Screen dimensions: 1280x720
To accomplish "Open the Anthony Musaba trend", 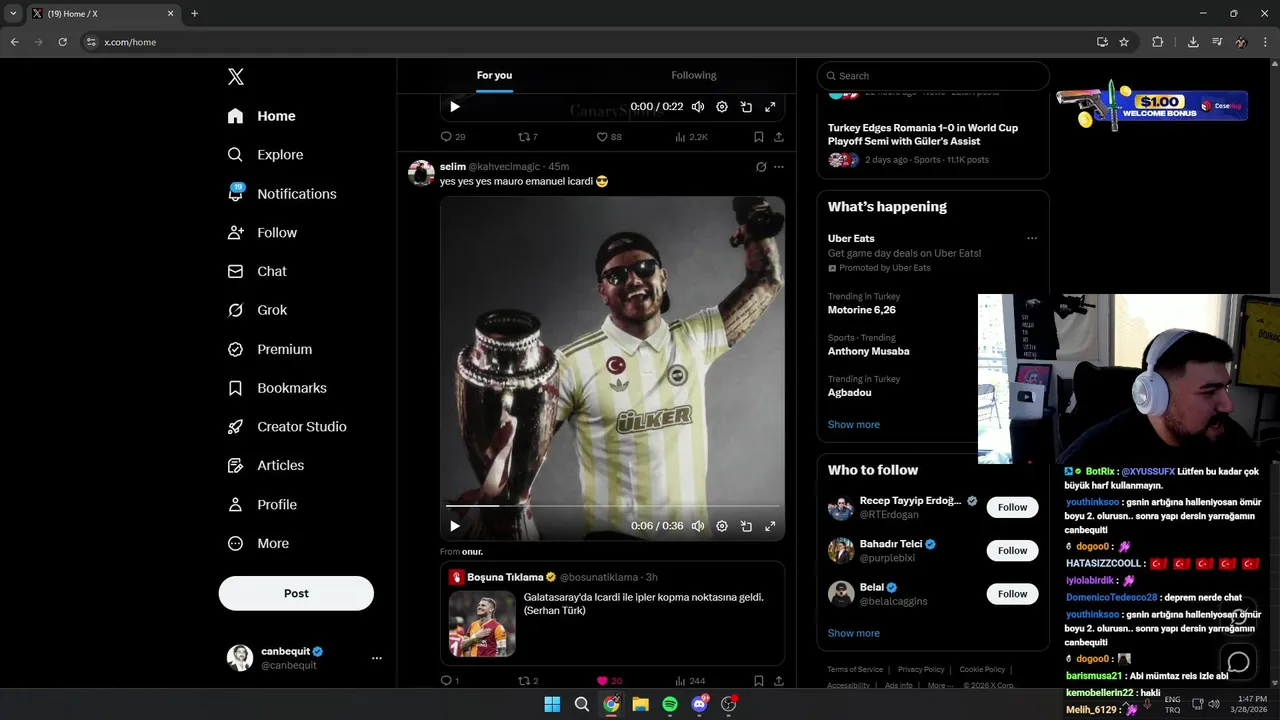I will pos(869,351).
